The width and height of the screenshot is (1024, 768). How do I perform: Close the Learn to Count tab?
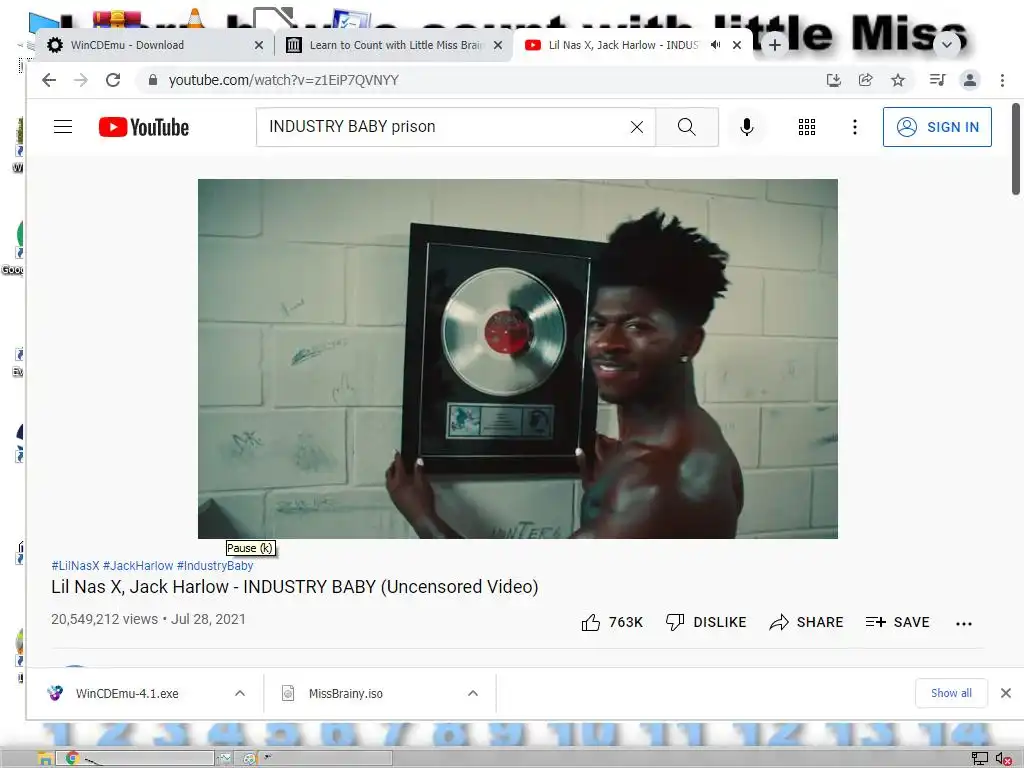498,45
